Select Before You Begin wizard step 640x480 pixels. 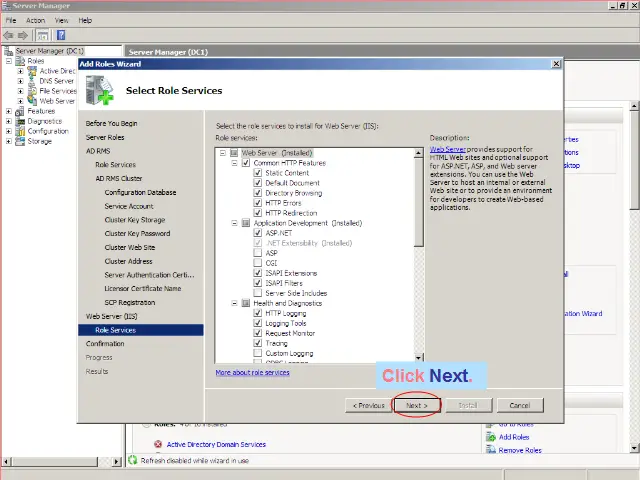tap(111, 123)
